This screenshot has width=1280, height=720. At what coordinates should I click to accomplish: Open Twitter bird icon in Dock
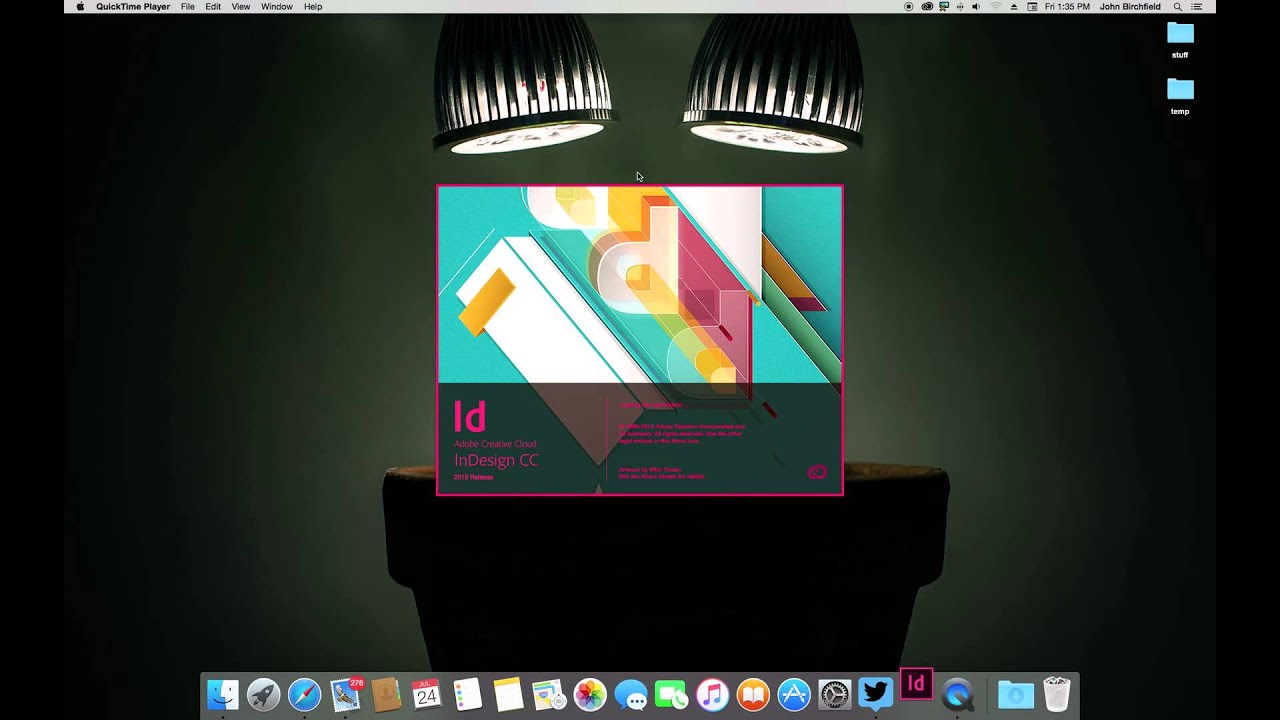pos(876,694)
